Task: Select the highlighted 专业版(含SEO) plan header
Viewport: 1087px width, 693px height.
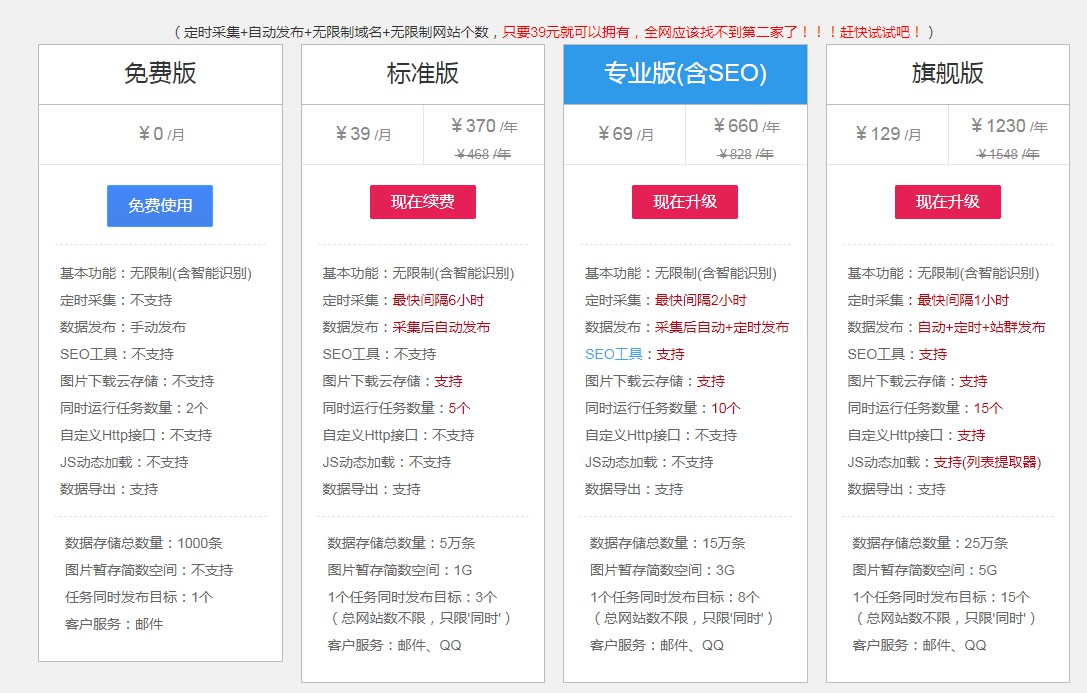Action: pyautogui.click(x=685, y=74)
